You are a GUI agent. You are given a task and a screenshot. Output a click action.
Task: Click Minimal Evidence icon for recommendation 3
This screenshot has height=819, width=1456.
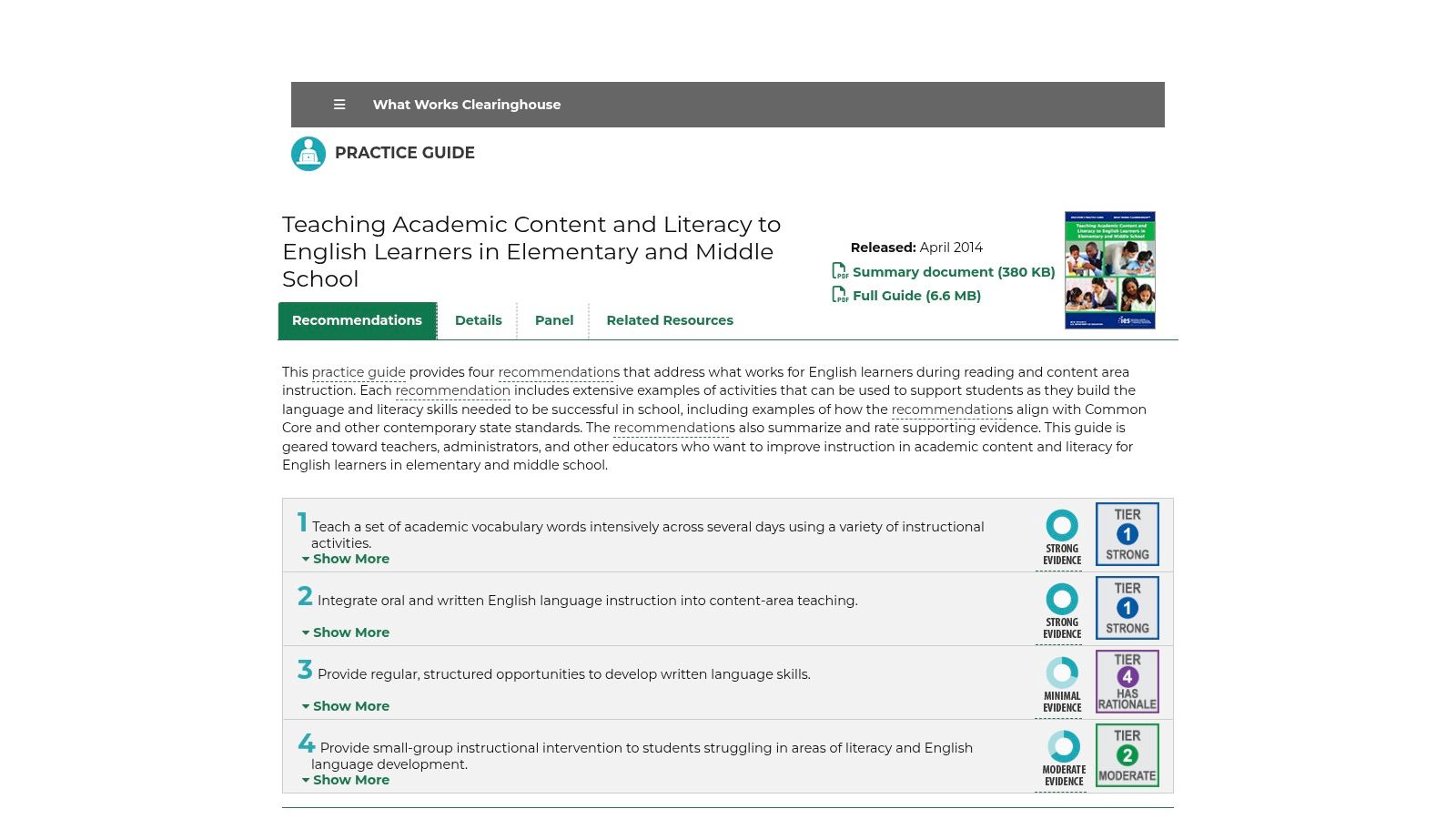pos(1062,685)
